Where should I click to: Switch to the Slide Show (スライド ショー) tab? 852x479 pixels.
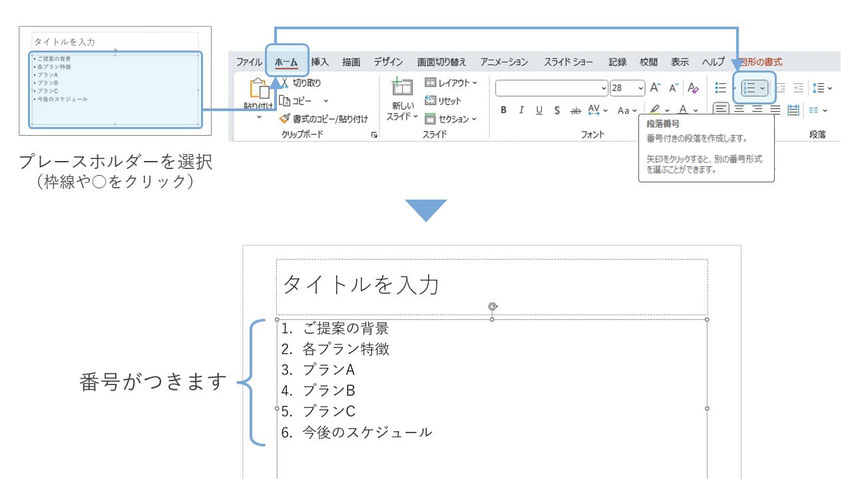point(568,62)
